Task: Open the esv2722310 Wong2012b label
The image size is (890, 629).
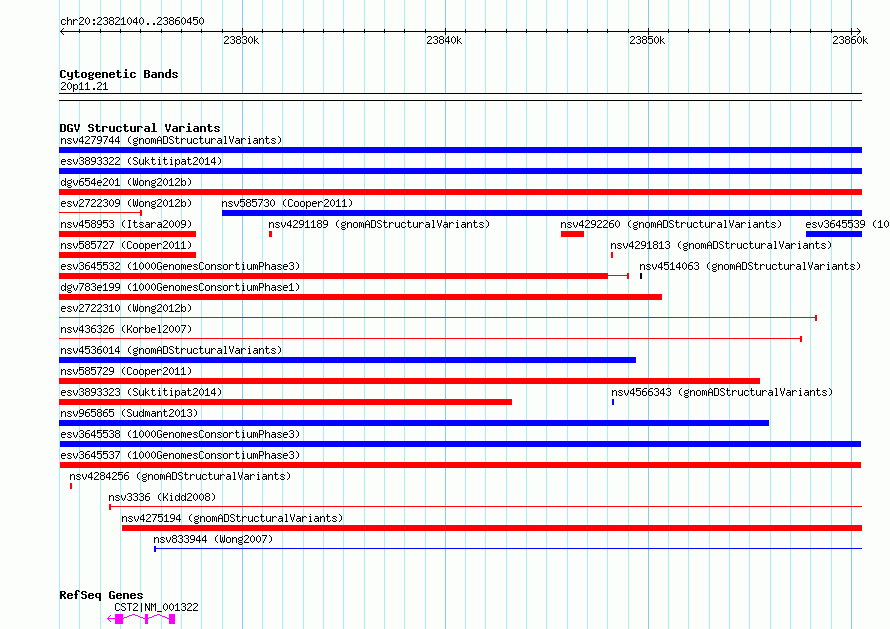Action: pyautogui.click(x=126, y=308)
